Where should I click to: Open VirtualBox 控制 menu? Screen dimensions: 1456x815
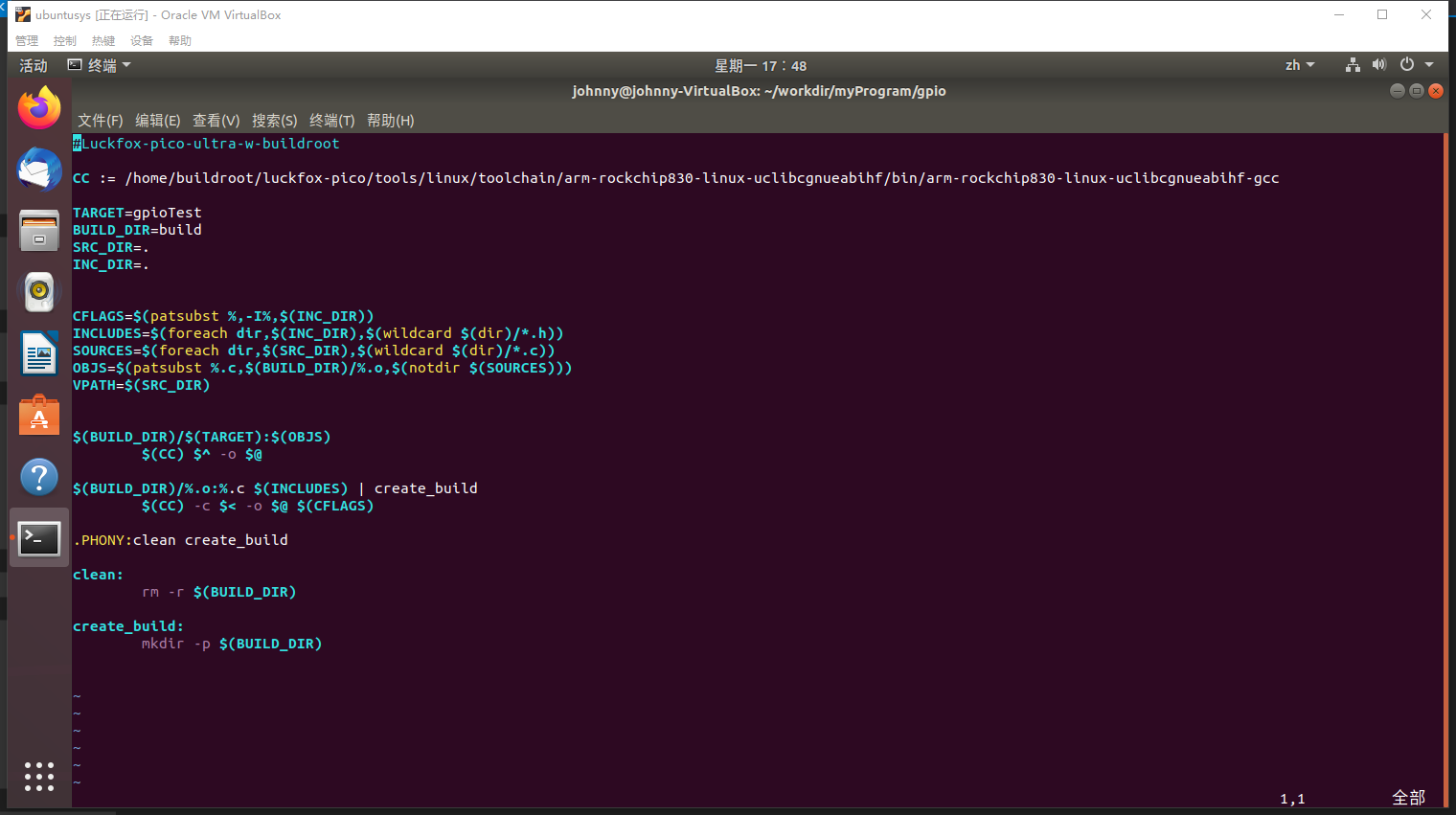tap(65, 40)
